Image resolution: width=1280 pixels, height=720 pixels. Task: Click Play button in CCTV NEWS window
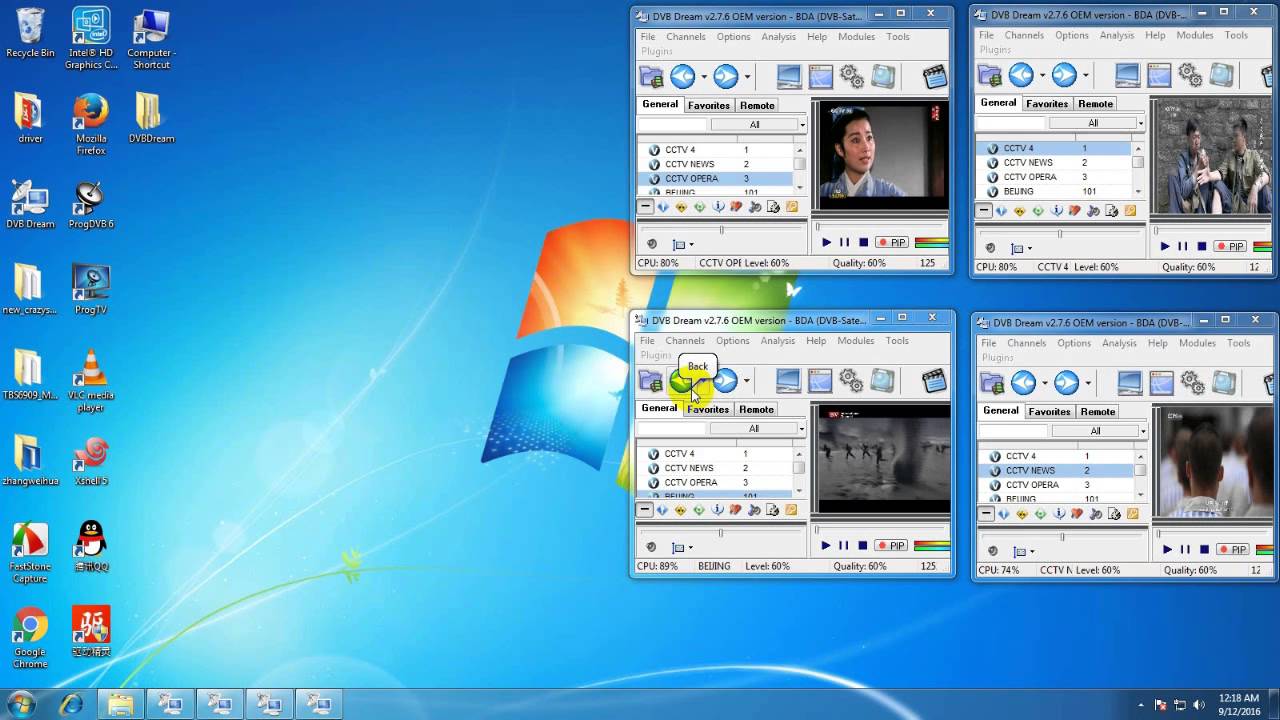[1167, 550]
